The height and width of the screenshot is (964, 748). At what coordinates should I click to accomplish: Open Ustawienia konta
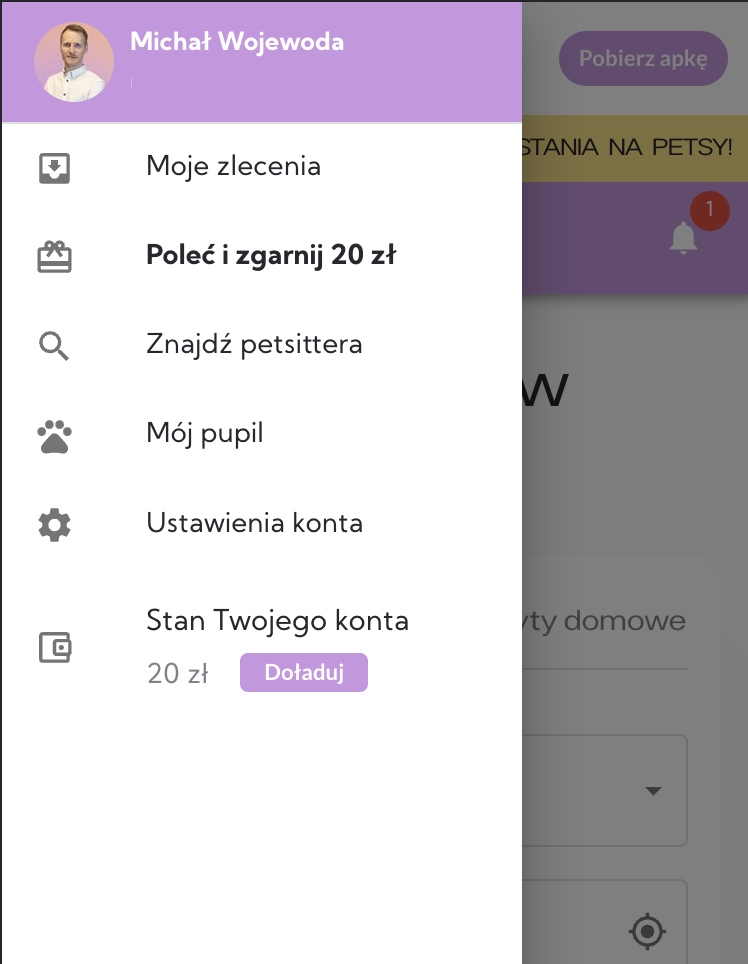coord(254,523)
